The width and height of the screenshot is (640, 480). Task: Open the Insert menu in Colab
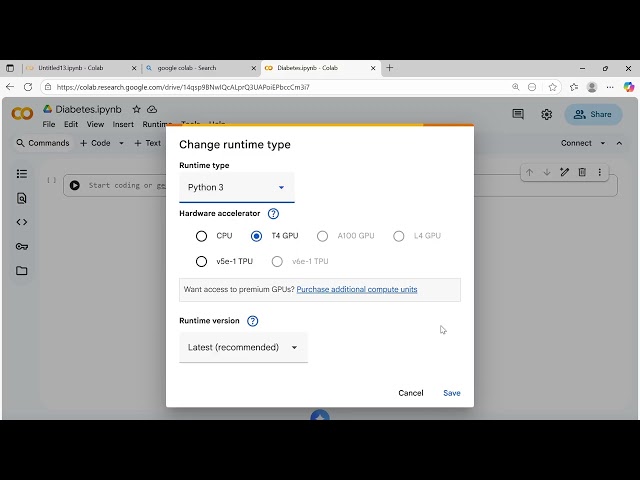pos(123,124)
